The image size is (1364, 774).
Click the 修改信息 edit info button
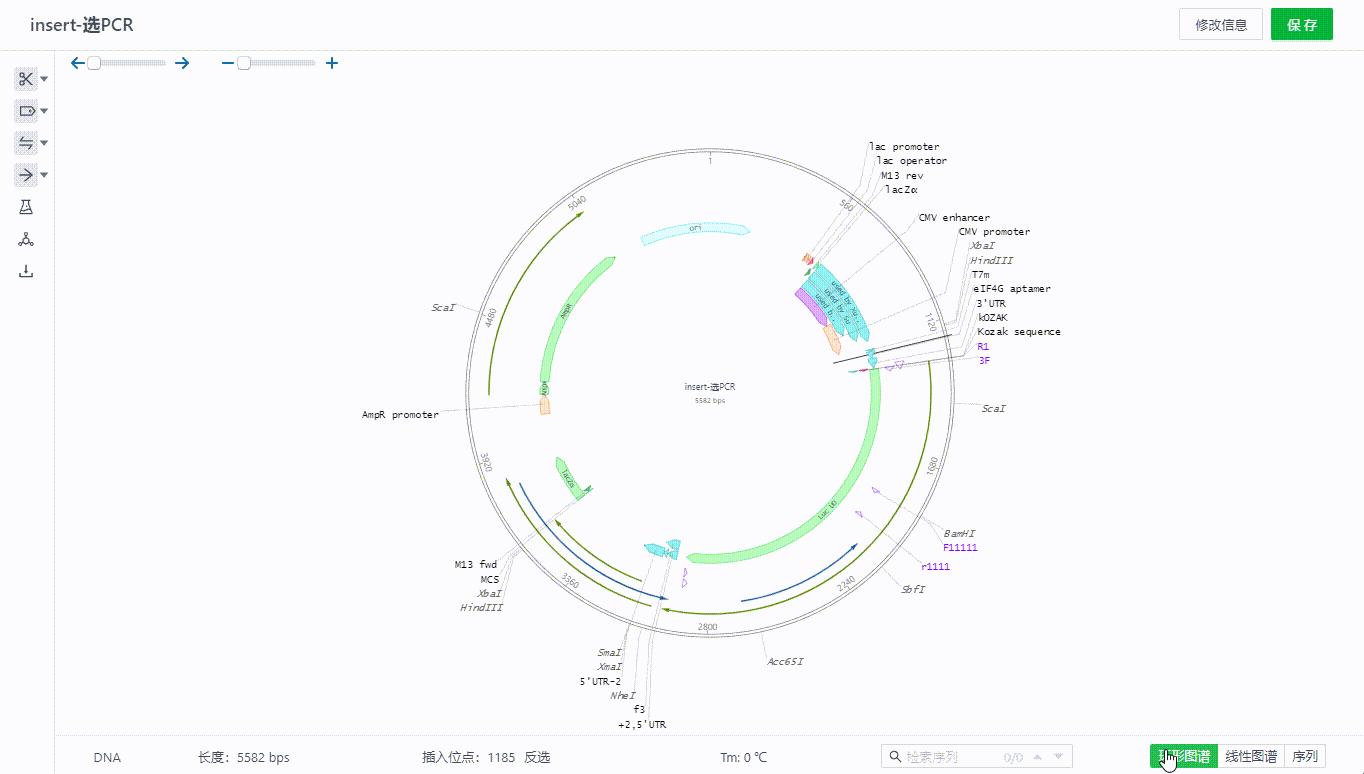click(x=1220, y=25)
